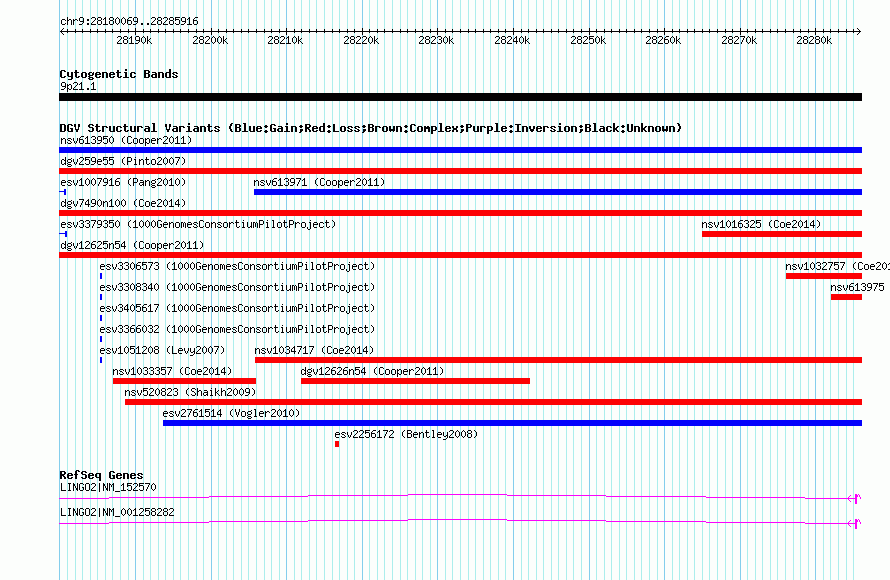
Task: Click the DGV Structural Variants track title
Action: click(371, 128)
